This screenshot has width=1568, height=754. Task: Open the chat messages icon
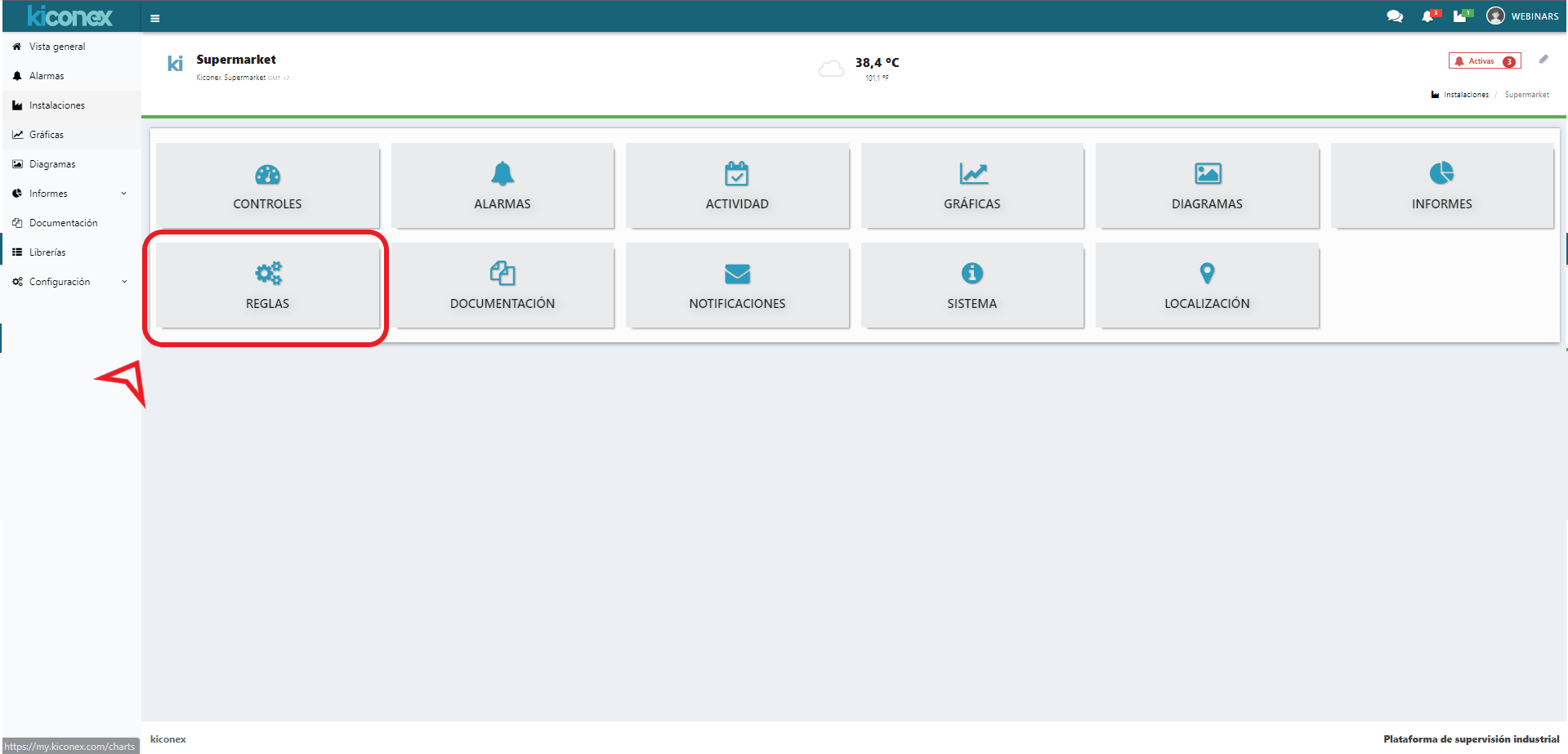click(1394, 16)
